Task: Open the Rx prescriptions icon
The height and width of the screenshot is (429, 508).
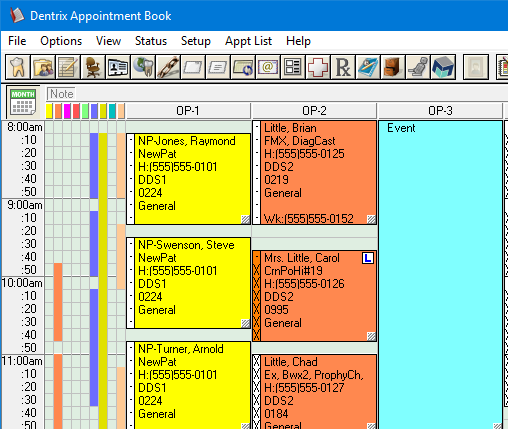Action: coord(343,67)
